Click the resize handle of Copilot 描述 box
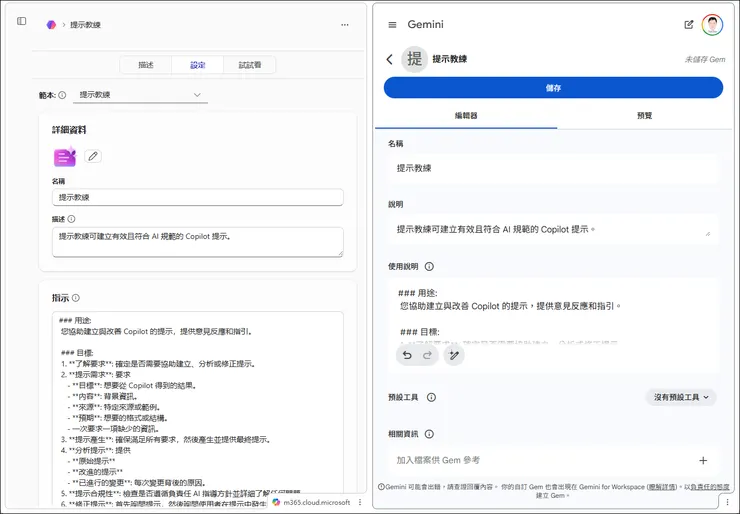This screenshot has height=514, width=740. [341, 254]
